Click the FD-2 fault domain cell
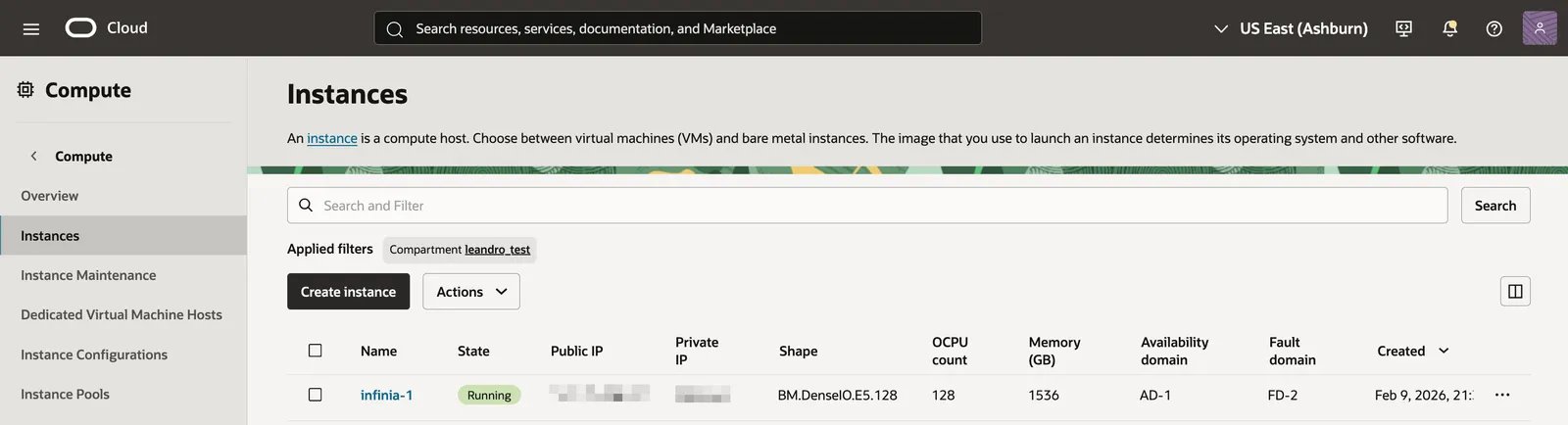This screenshot has width=1568, height=425. point(1283,395)
